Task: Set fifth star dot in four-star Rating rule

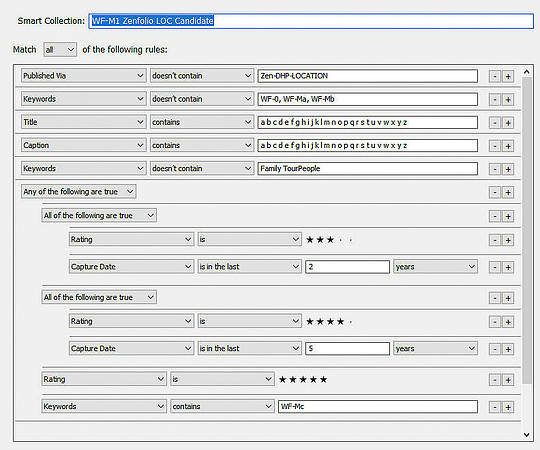Action: click(x=351, y=322)
